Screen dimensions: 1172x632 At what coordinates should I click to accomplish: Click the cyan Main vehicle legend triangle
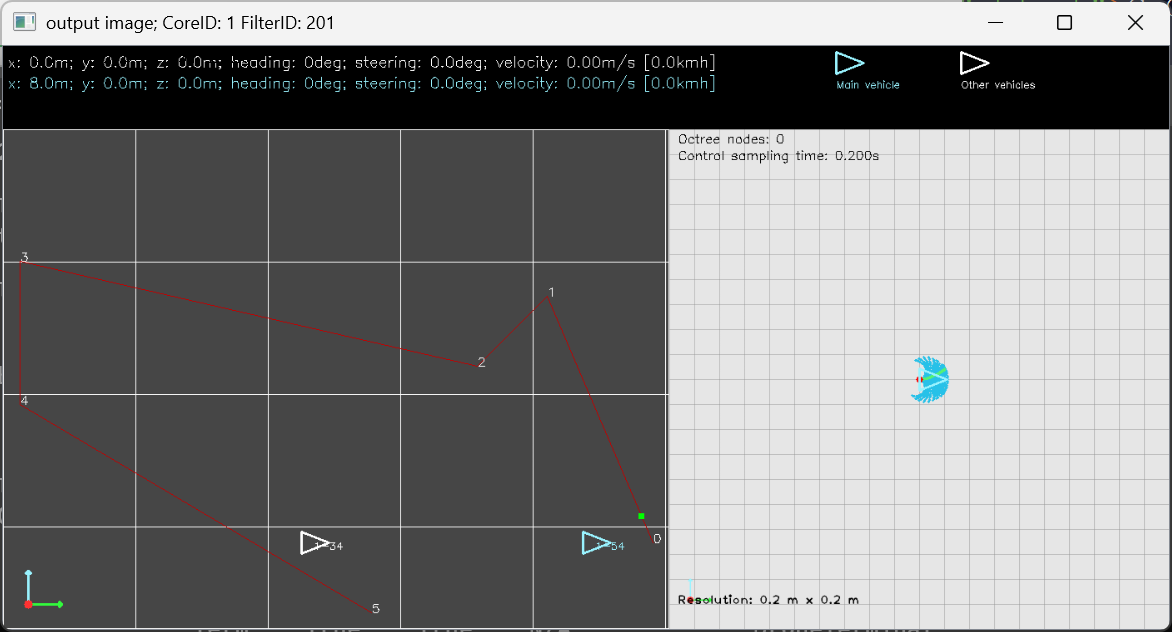(848, 63)
